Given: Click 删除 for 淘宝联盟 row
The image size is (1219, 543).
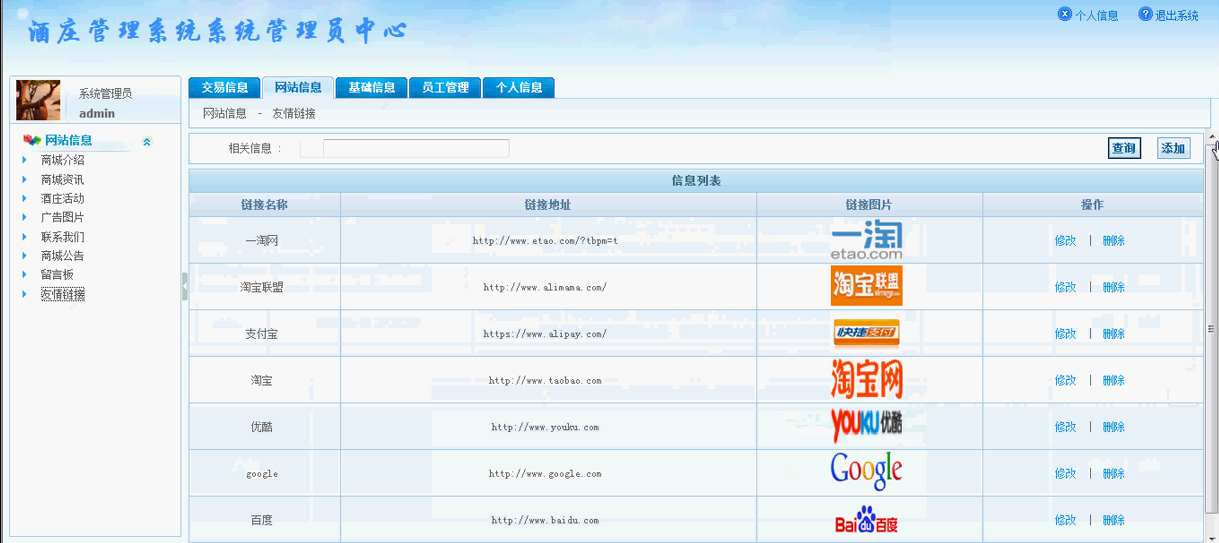Looking at the screenshot, I should pos(1113,287).
